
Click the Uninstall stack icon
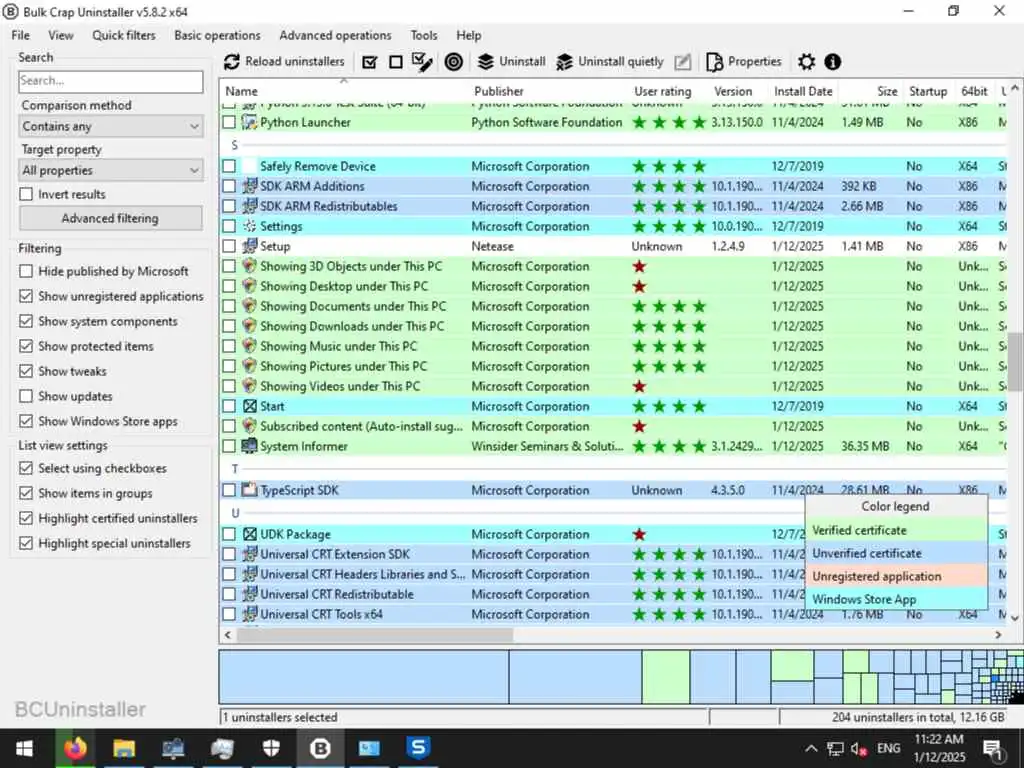click(485, 62)
